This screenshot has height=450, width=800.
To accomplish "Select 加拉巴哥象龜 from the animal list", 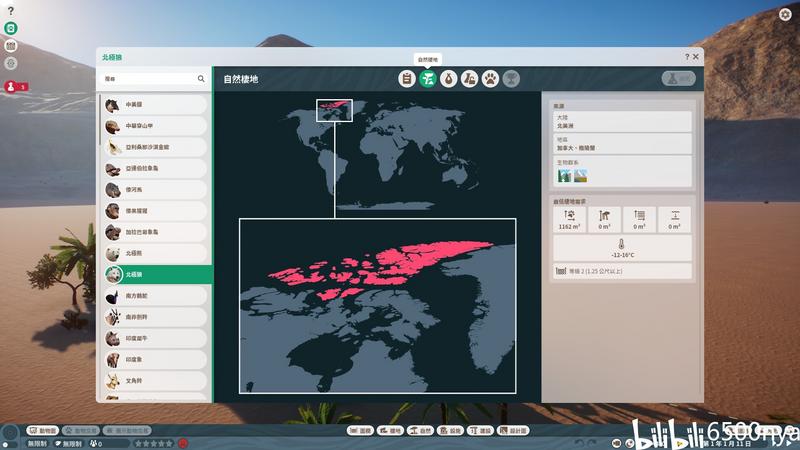I will 156,232.
